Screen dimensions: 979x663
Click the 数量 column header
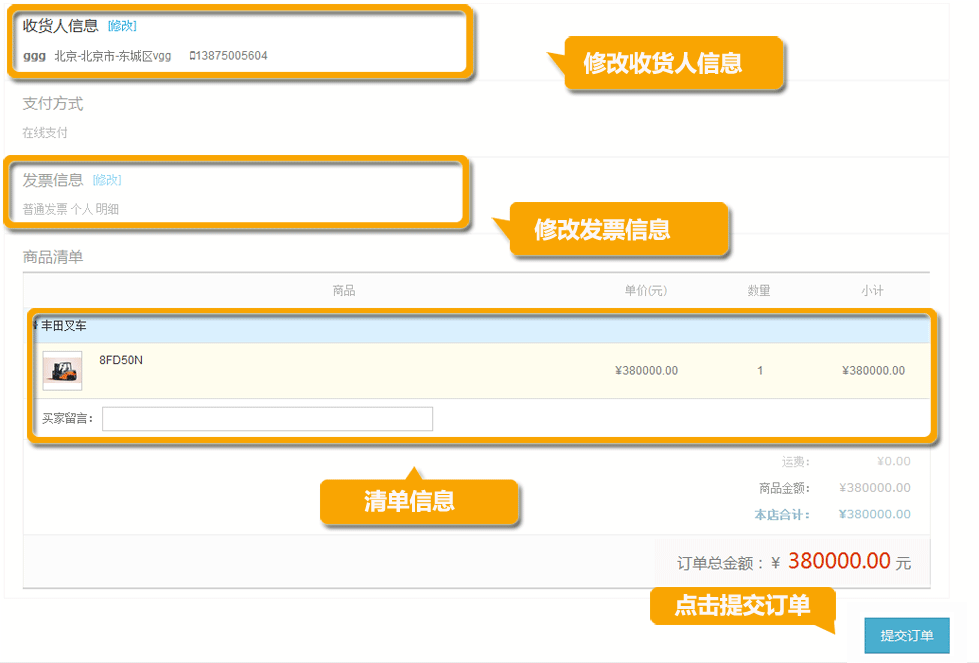pos(759,290)
